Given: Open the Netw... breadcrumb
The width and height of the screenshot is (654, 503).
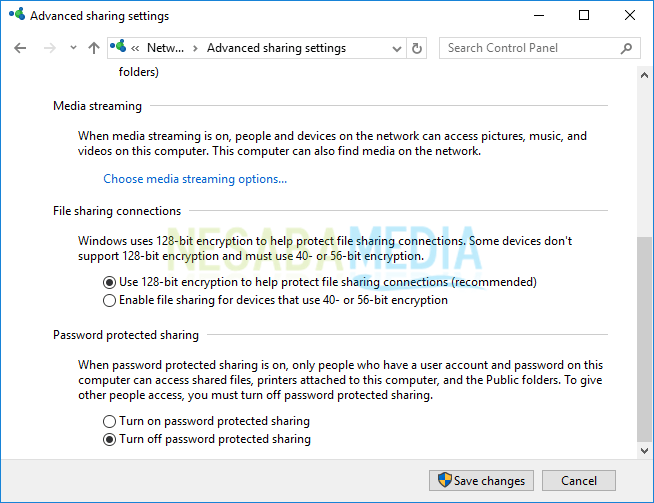Looking at the screenshot, I should tap(165, 48).
